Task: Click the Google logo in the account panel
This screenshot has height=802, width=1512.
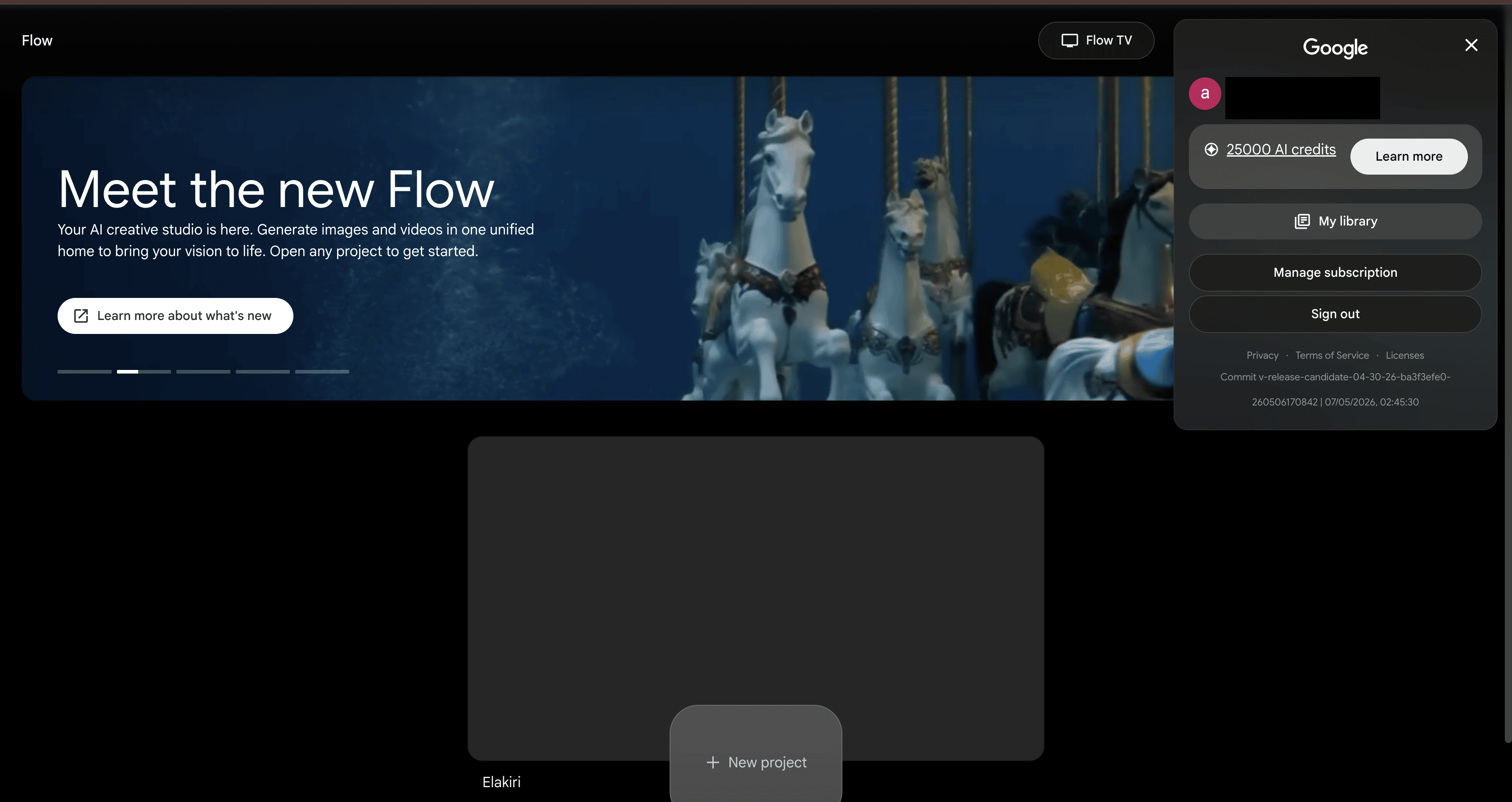Action: (x=1335, y=48)
